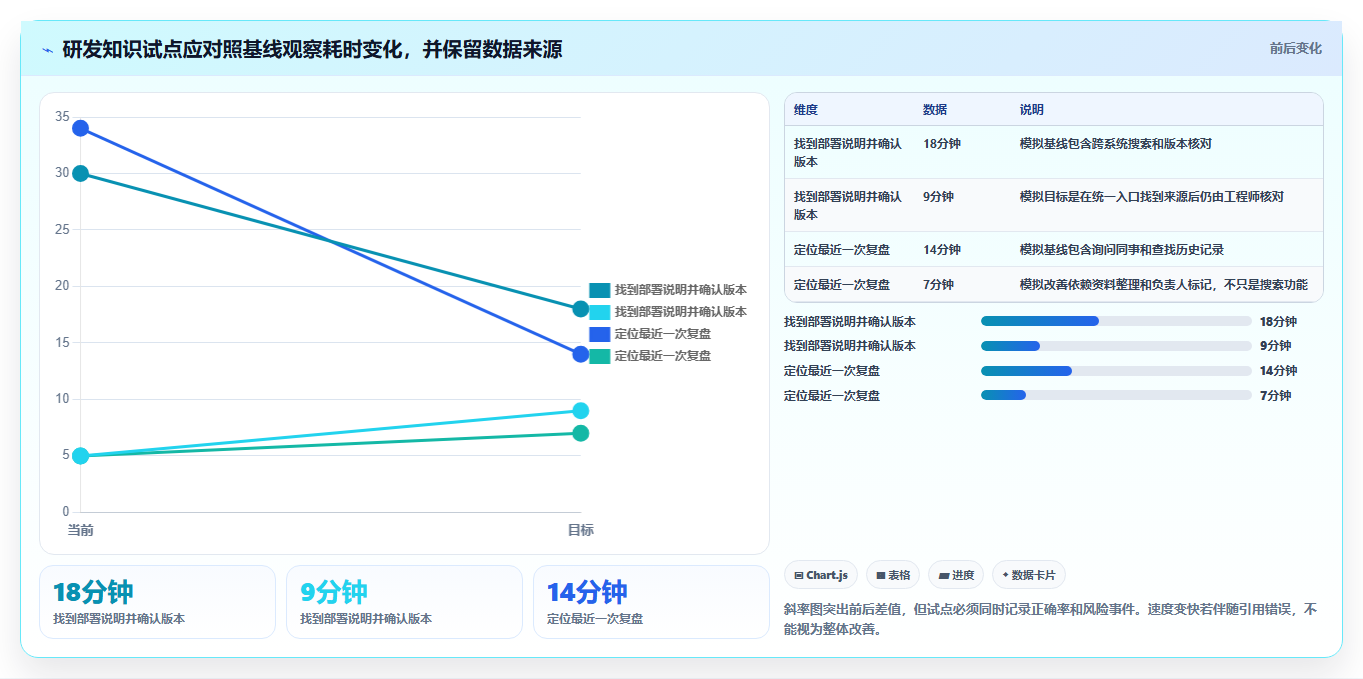1363x679 pixels.
Task: Click the folder icon in the 进度 chip
Action: coord(943,575)
